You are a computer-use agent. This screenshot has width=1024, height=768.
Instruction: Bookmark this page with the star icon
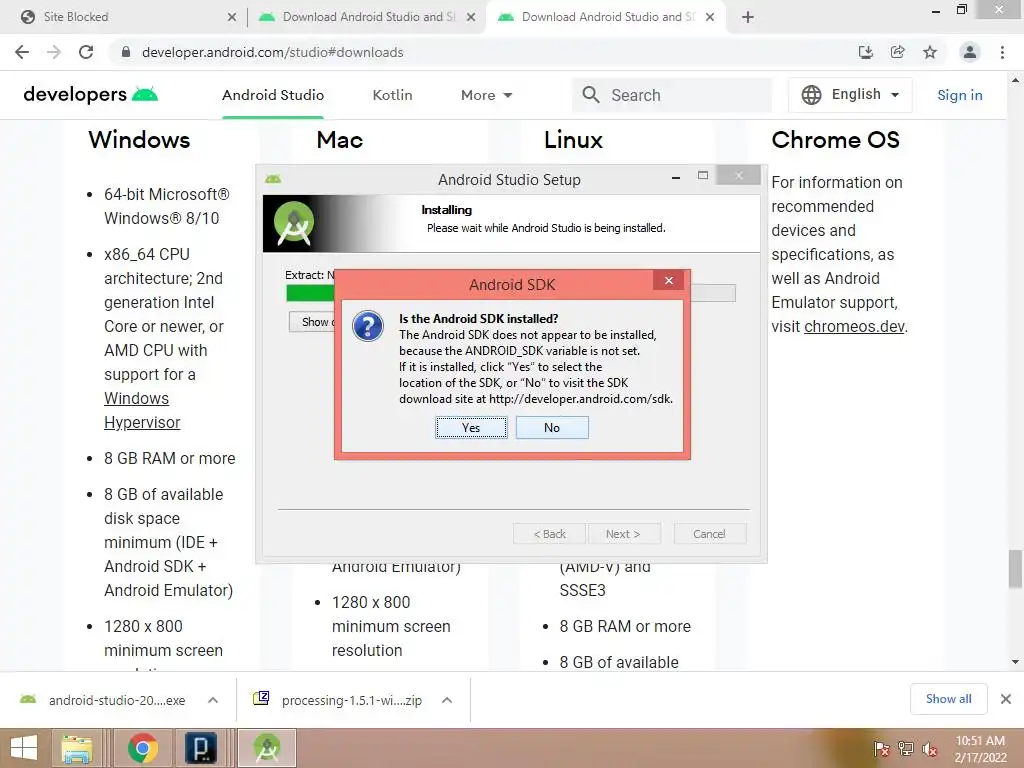[930, 52]
